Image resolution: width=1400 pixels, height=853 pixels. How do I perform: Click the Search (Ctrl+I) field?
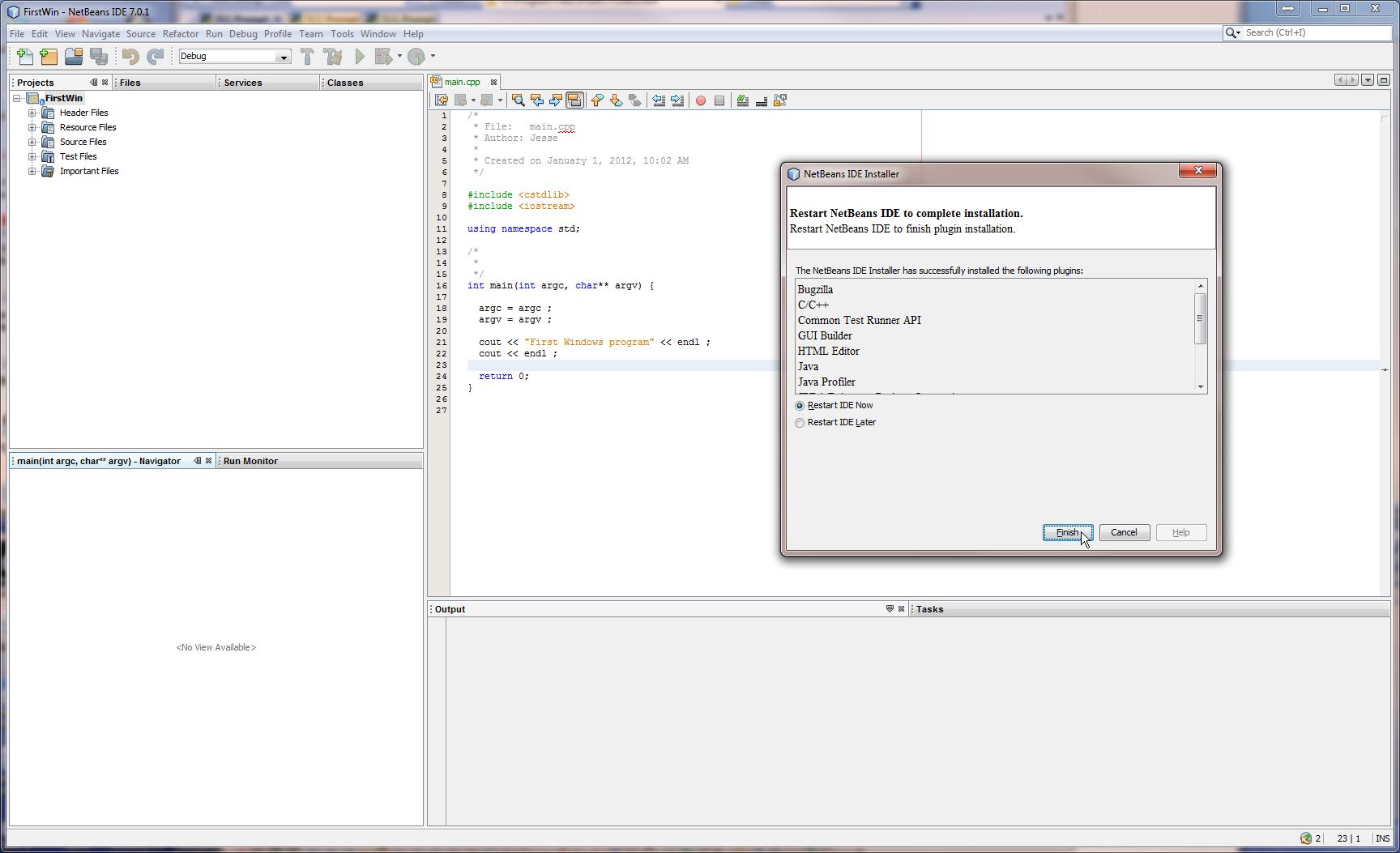click(x=1317, y=32)
